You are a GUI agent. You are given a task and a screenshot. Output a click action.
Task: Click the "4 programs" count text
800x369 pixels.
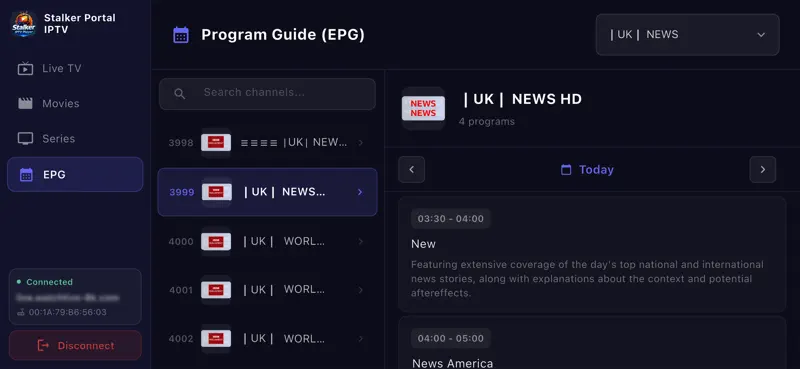487,121
